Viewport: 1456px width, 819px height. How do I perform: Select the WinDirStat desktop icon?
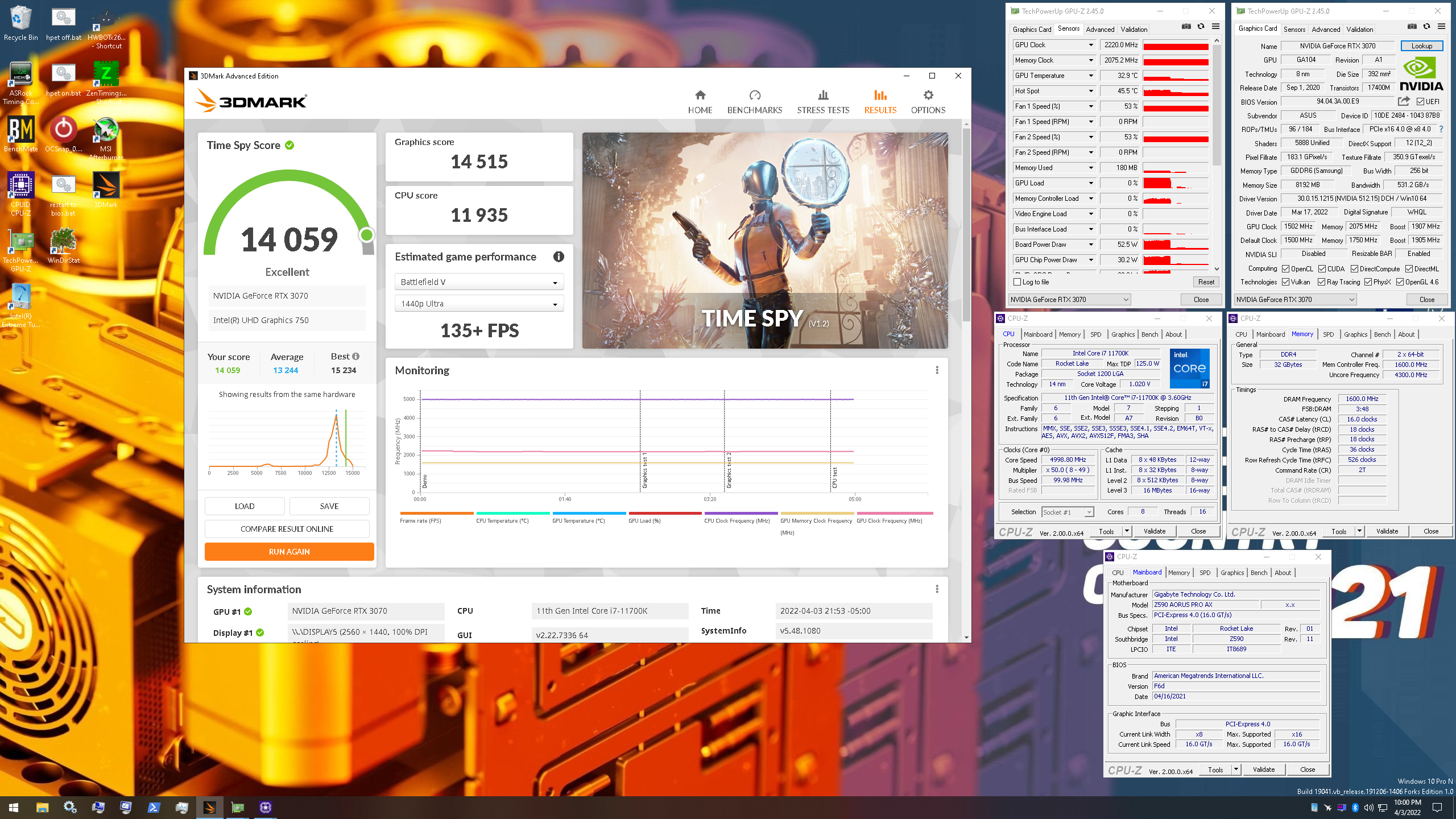(63, 246)
